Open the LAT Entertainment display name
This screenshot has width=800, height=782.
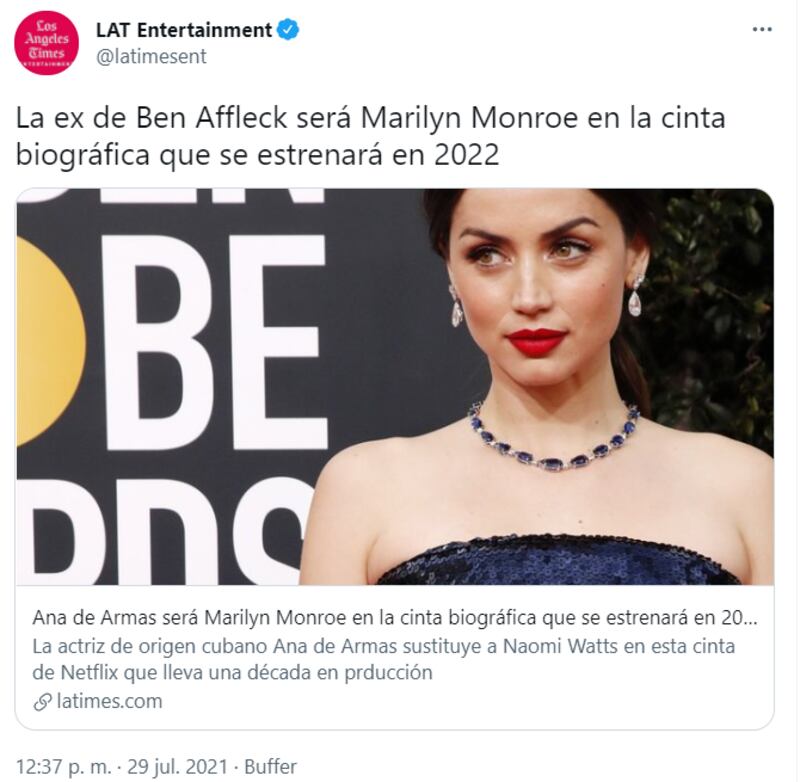click(x=184, y=30)
